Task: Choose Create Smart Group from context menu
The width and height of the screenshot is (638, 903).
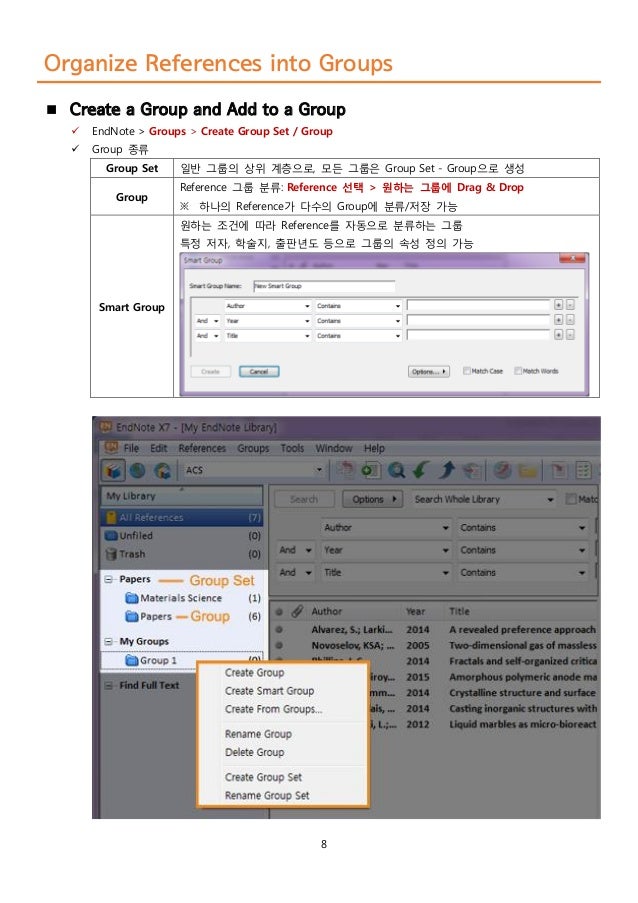Action: (x=269, y=690)
